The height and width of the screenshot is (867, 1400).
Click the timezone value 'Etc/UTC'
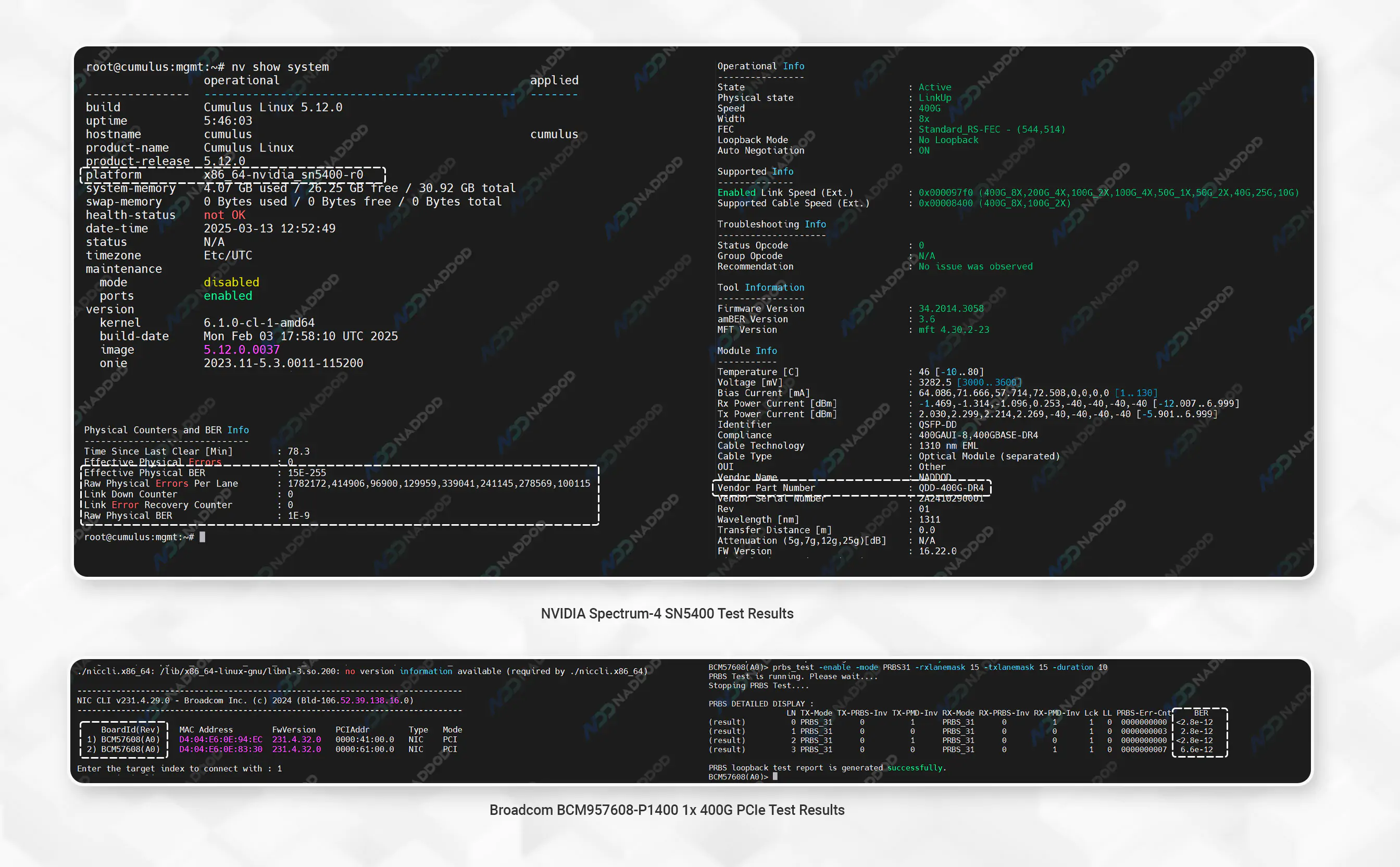click(228, 255)
